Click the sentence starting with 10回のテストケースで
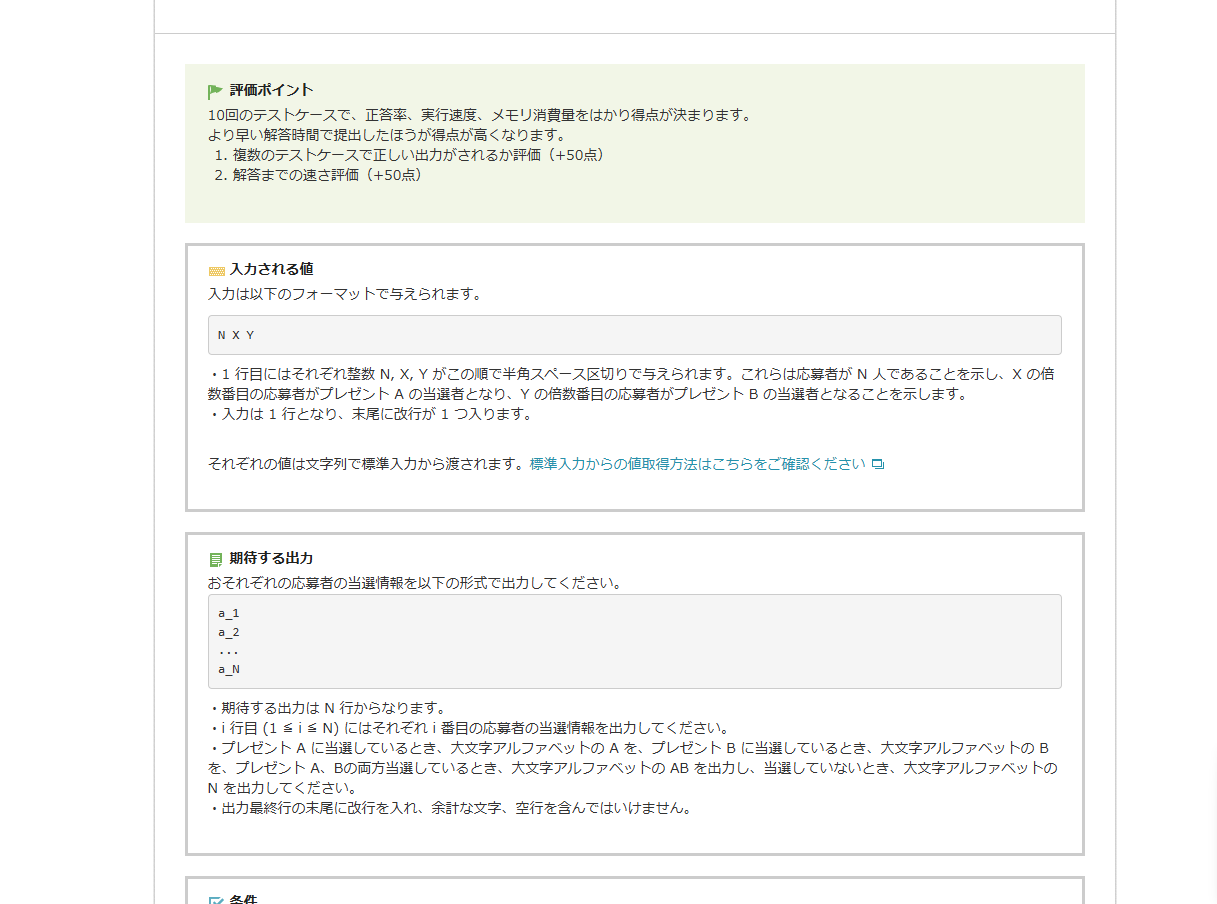Viewport: 1217px width, 904px height. (x=479, y=115)
